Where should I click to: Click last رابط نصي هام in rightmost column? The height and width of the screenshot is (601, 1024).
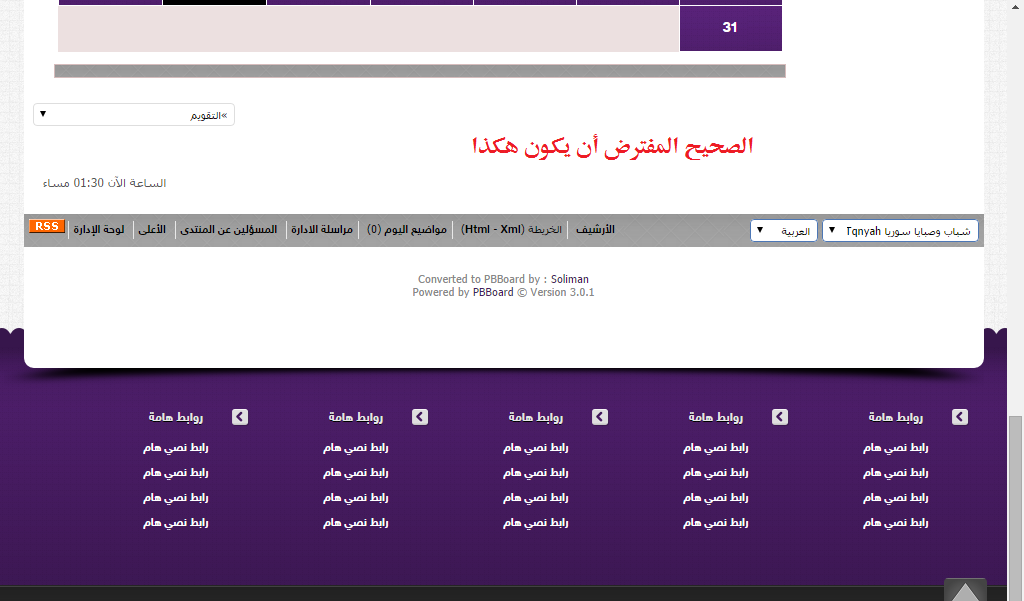pyautogui.click(x=895, y=523)
